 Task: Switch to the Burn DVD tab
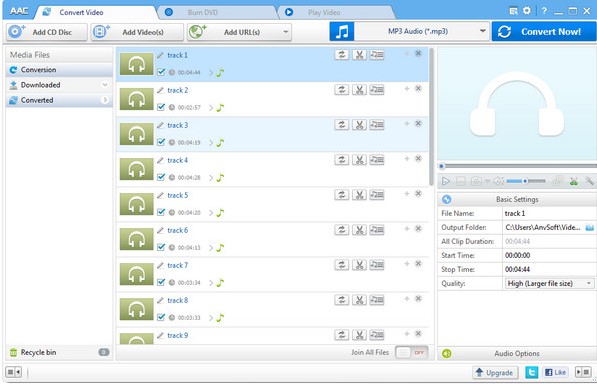point(203,13)
